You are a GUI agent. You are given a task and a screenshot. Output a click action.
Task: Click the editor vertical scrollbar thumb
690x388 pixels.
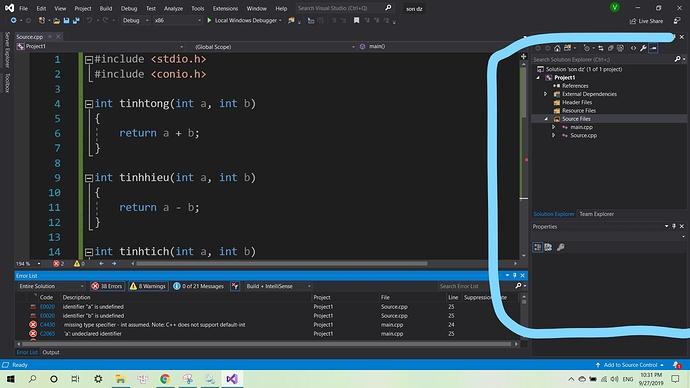point(524,92)
